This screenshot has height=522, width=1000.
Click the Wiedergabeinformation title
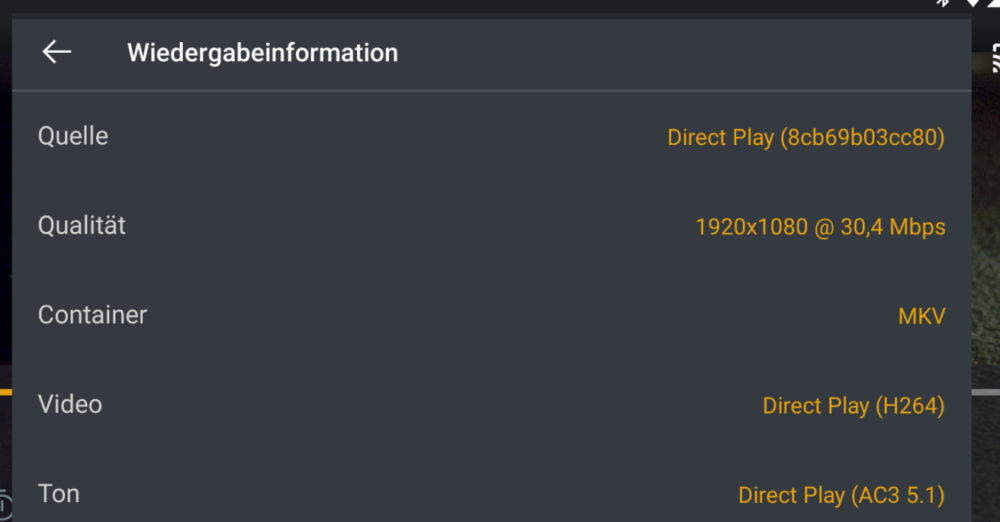262,52
